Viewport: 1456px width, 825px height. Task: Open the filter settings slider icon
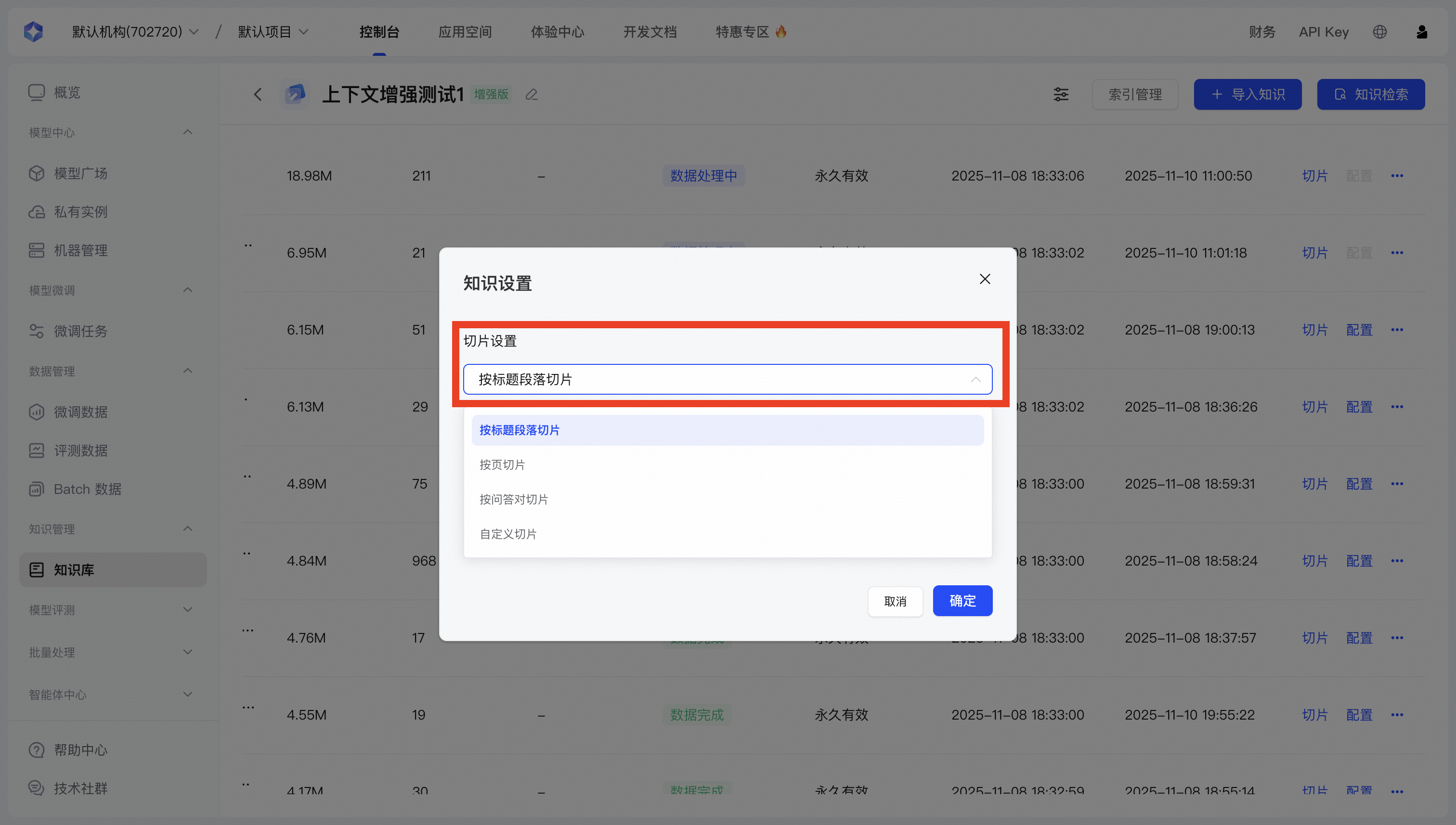tap(1060, 95)
